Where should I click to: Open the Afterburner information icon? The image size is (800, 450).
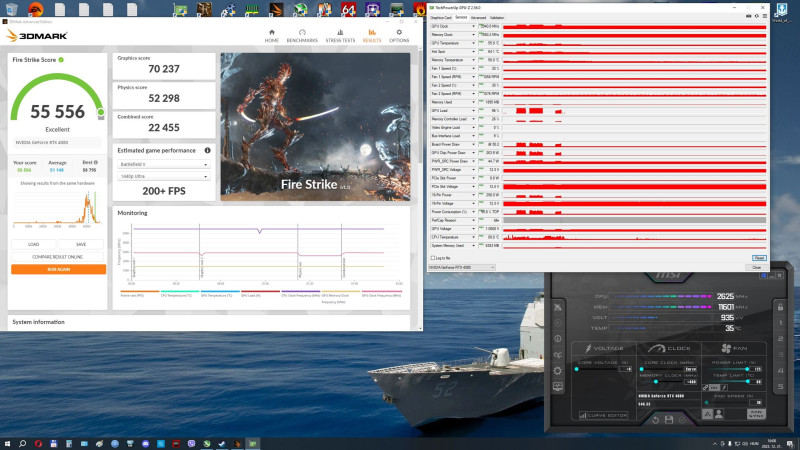tap(558, 339)
